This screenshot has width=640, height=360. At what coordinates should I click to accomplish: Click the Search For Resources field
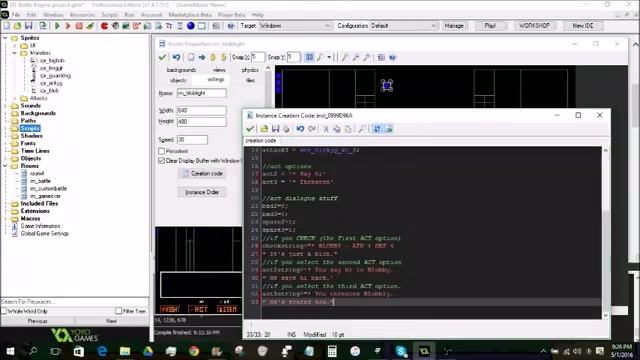[x=75, y=302]
